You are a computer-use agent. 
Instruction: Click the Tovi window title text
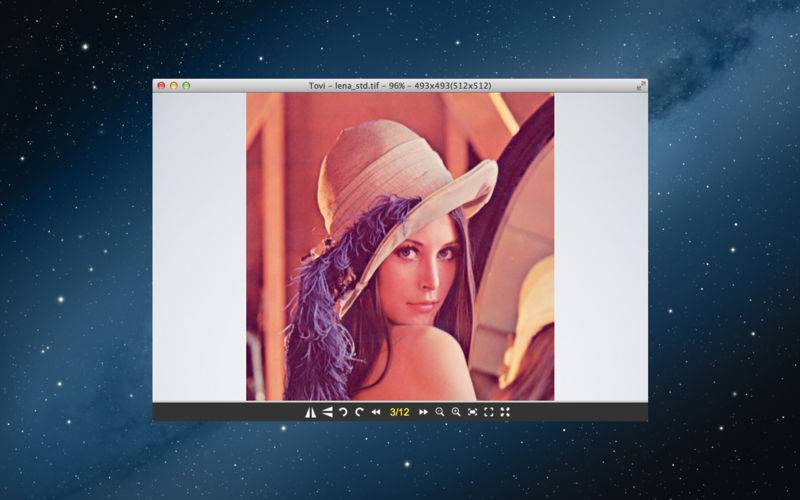[x=400, y=86]
